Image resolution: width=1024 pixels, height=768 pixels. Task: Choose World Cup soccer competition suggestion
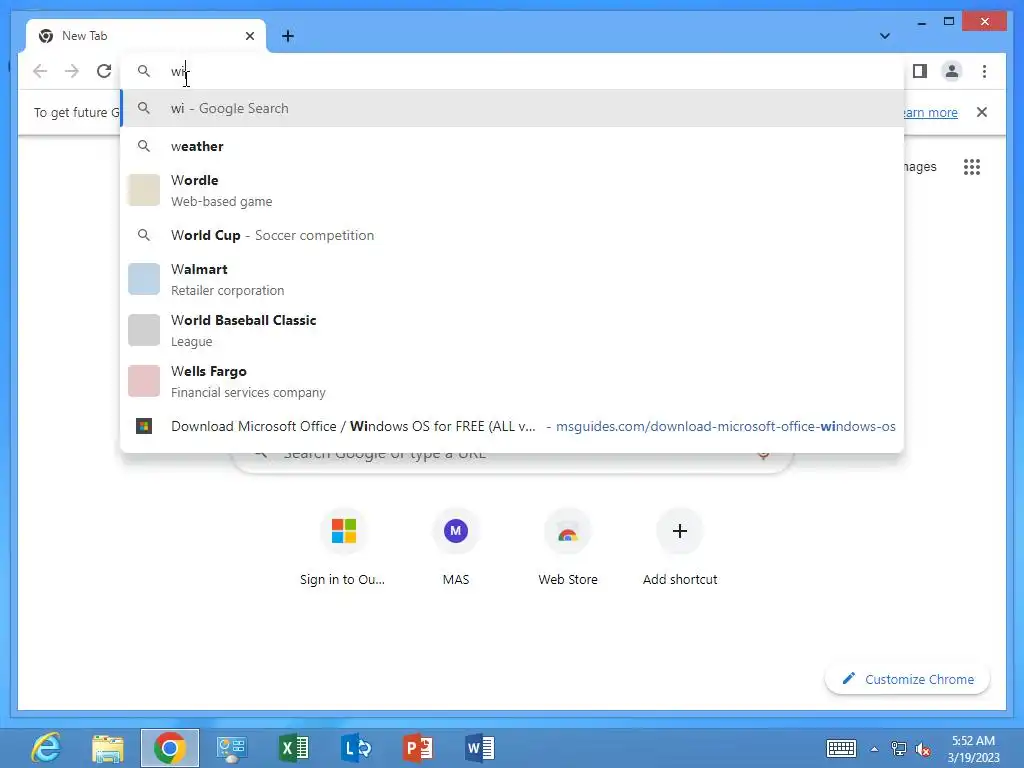[513, 235]
